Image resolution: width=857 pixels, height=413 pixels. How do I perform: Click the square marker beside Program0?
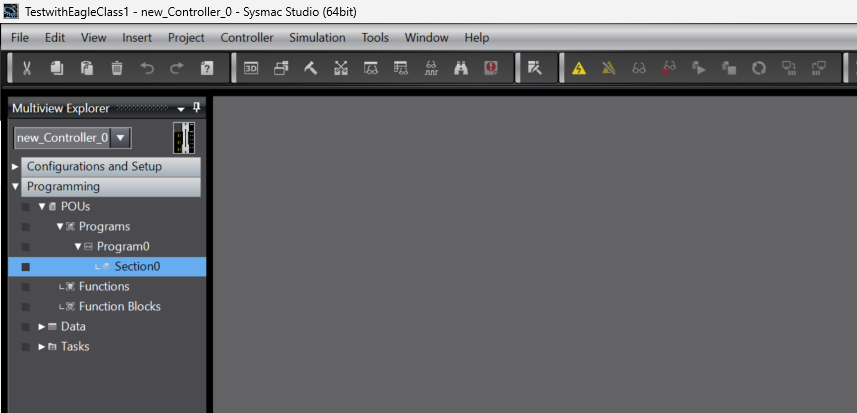click(26, 247)
